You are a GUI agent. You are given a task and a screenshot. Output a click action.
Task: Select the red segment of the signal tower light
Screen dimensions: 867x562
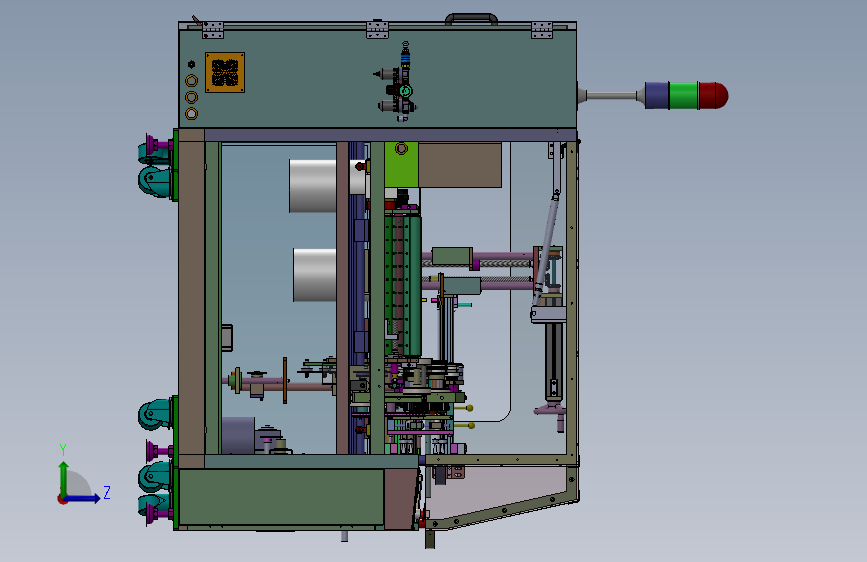tap(714, 96)
